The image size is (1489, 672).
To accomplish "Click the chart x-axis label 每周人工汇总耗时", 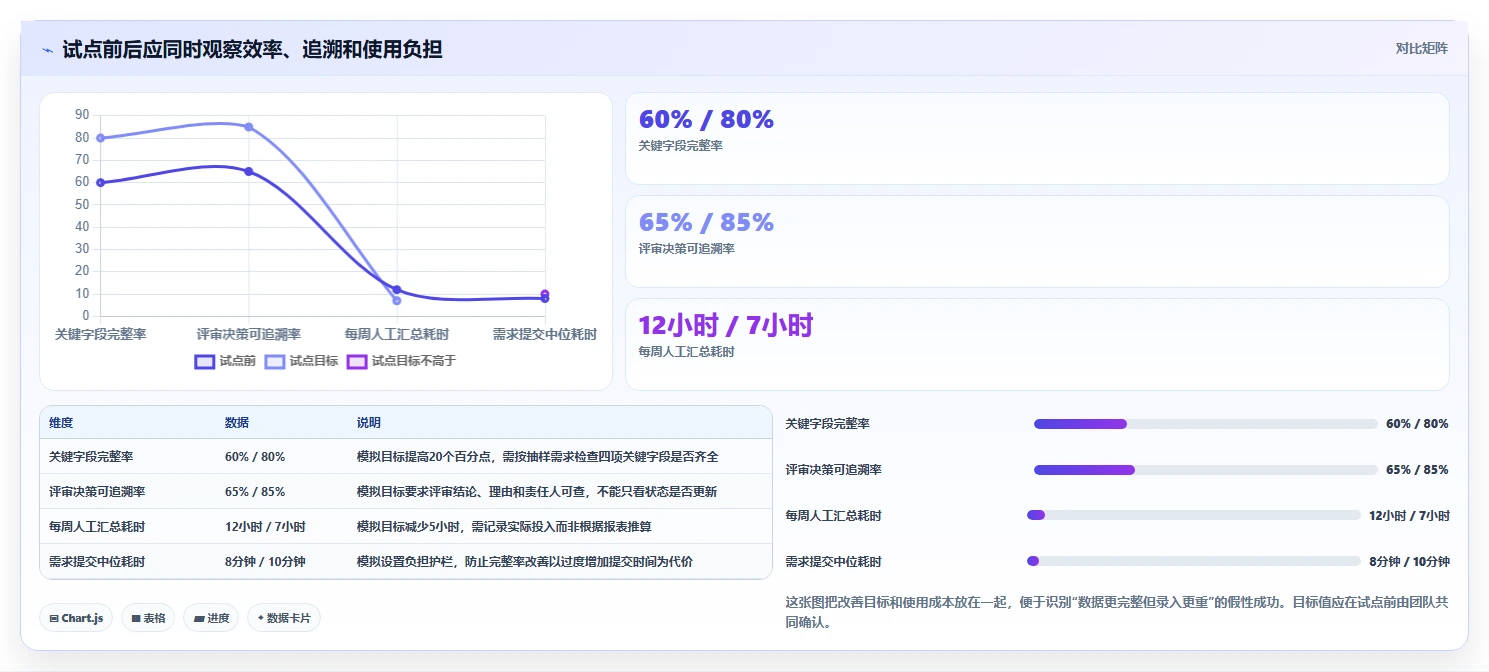I will 397,334.
